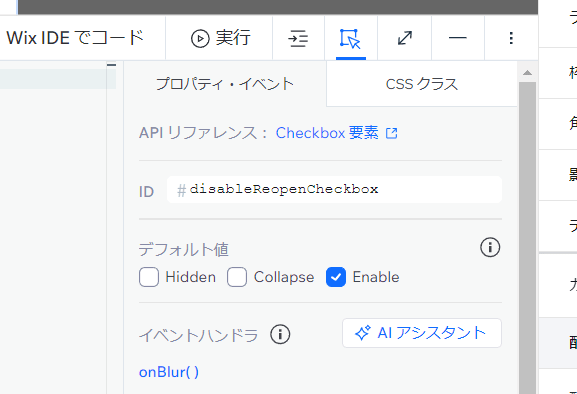Screen dimensions: 577x394
Task: Add the onBlur() event handler
Action: [x=169, y=372]
